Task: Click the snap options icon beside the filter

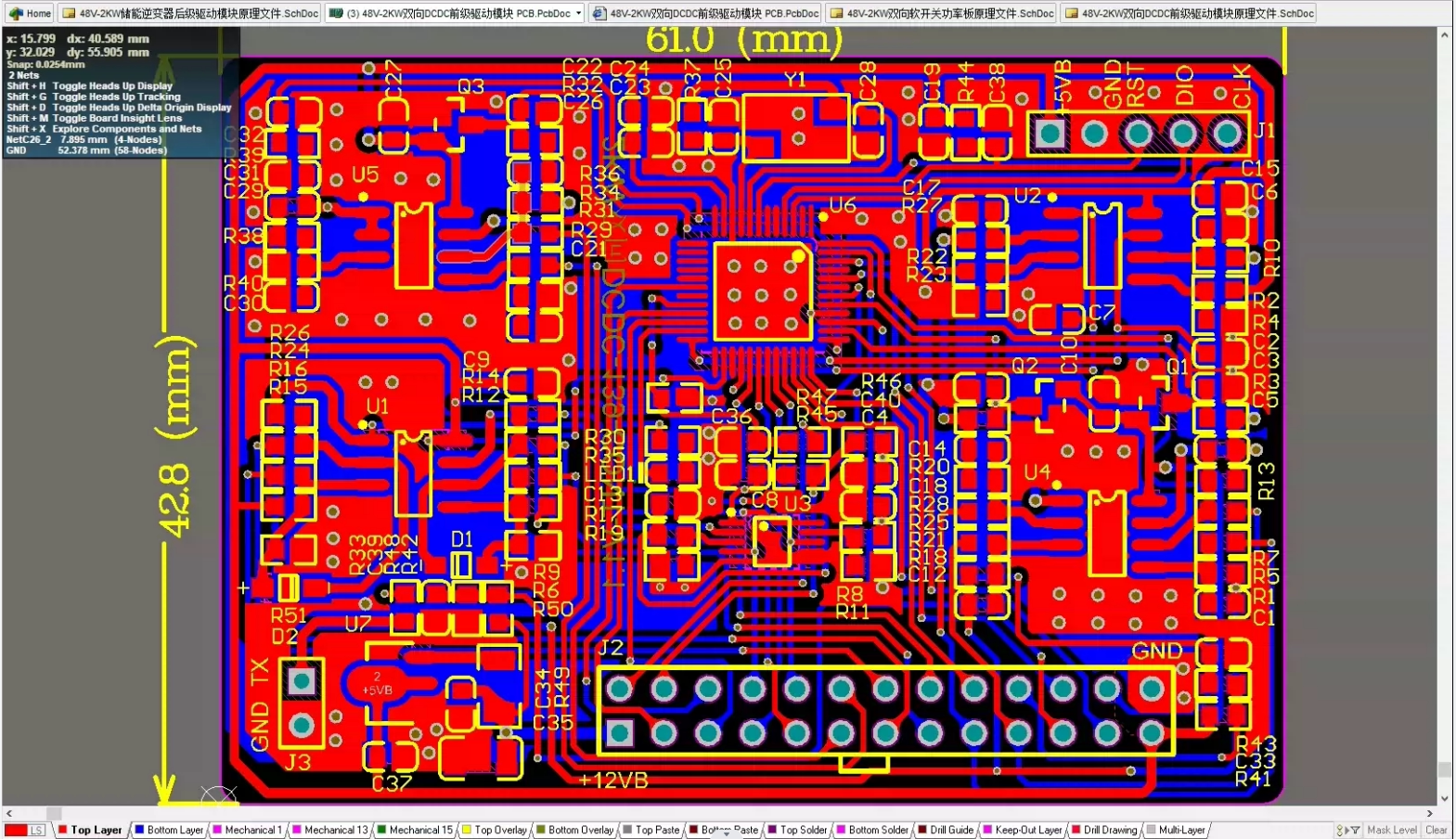Action: tap(1341, 830)
